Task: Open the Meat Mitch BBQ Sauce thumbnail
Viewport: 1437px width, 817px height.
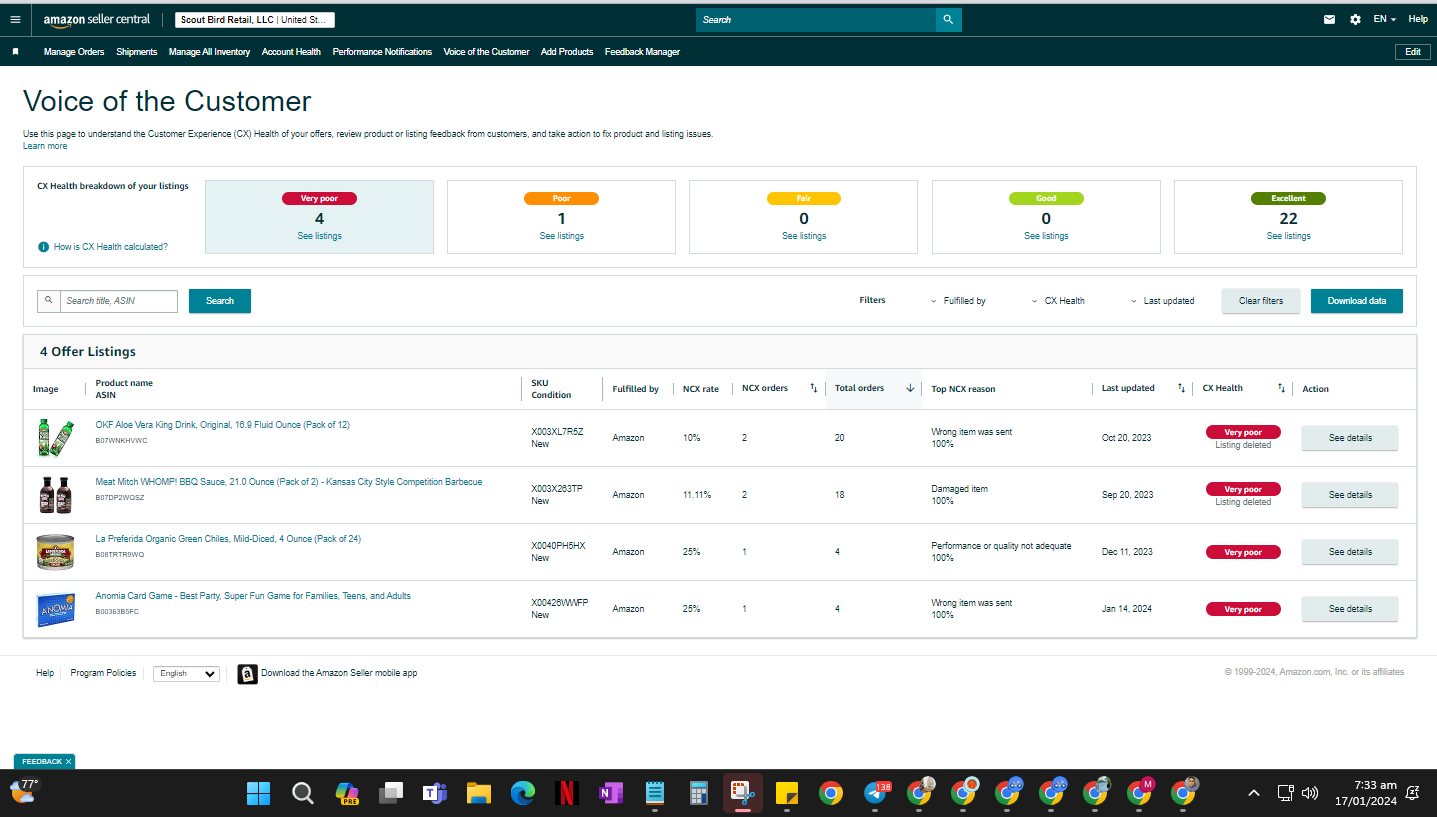Action: coord(55,495)
